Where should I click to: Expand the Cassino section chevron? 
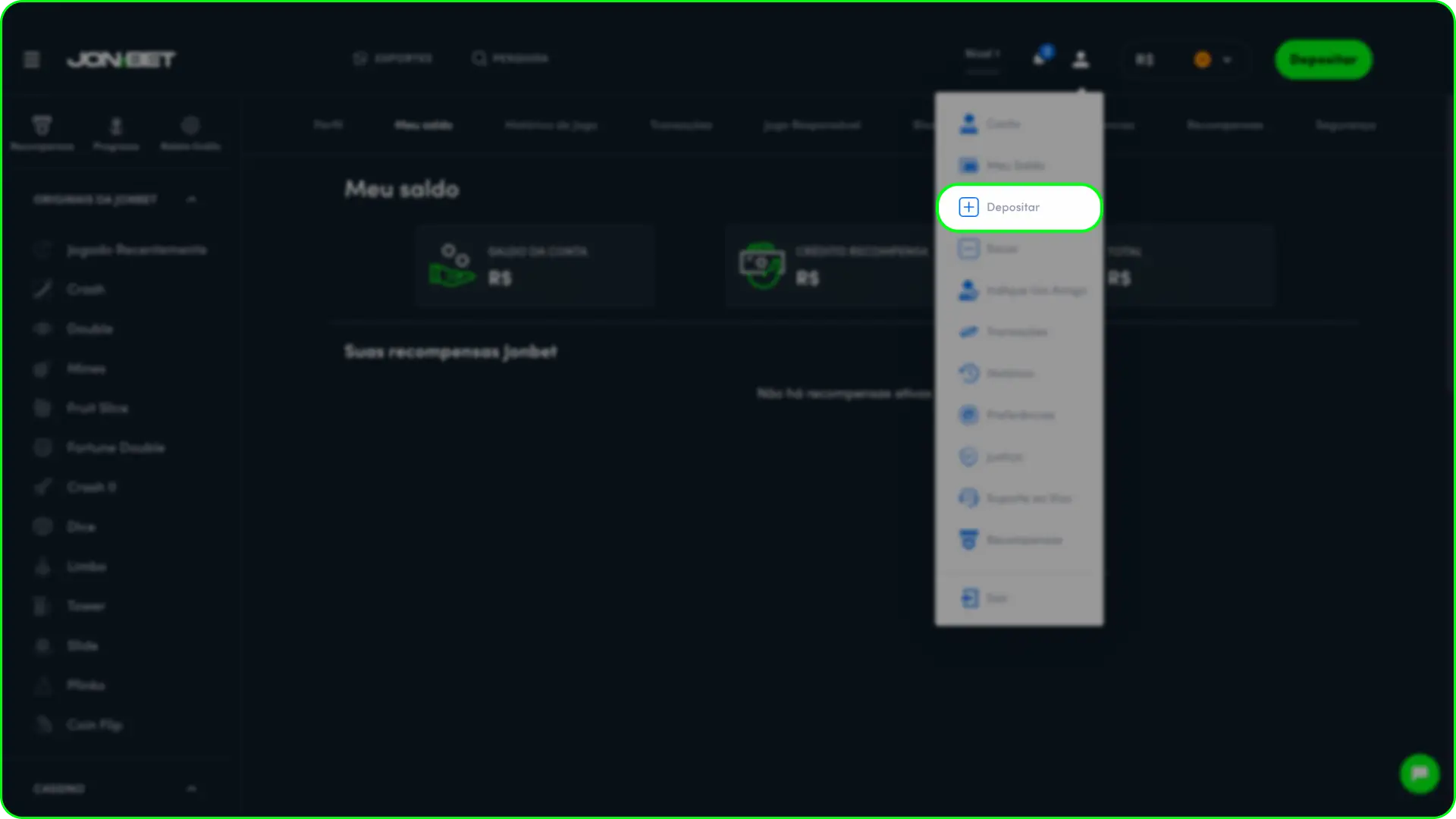coord(191,789)
